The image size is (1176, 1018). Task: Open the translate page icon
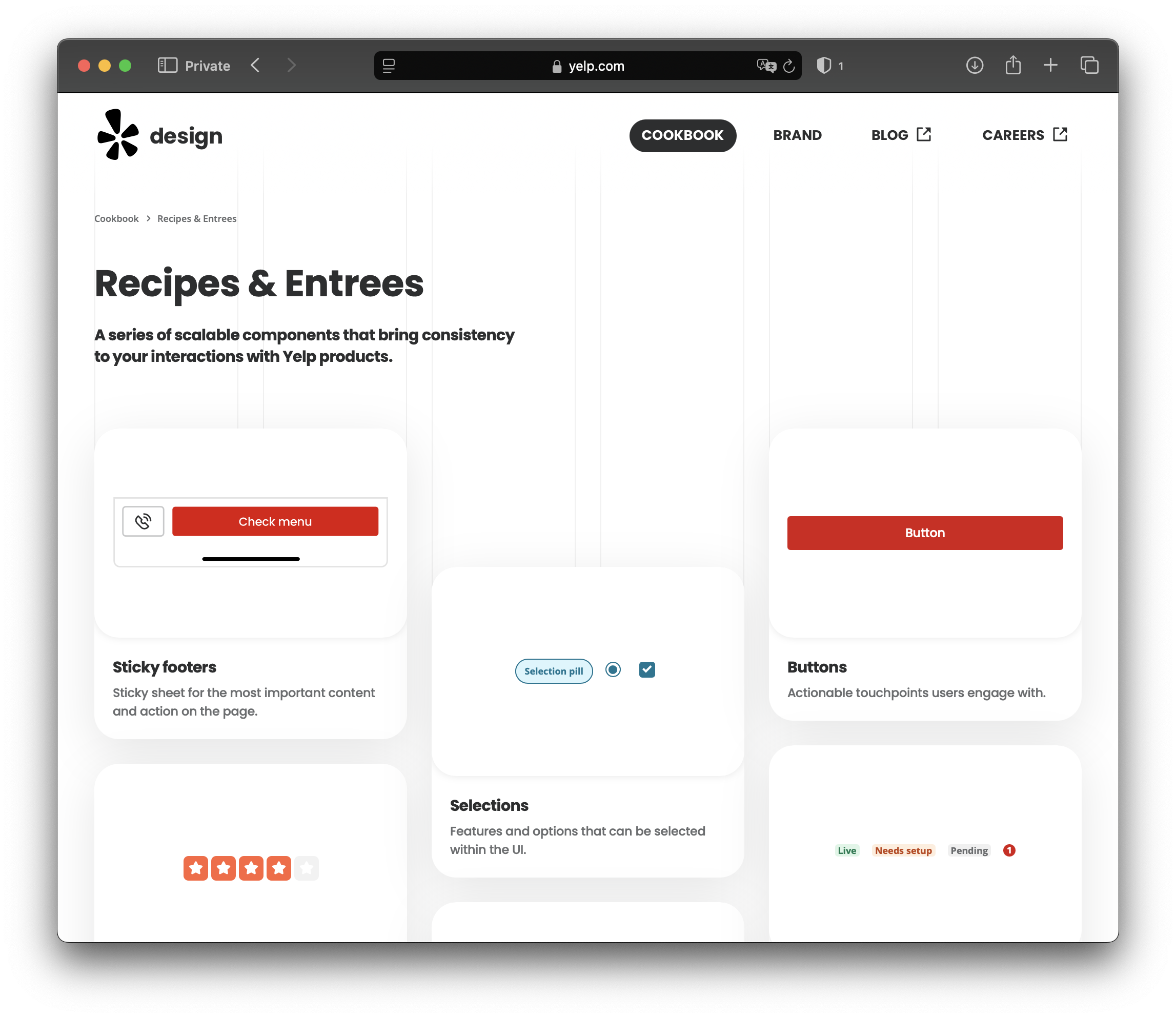tap(766, 66)
